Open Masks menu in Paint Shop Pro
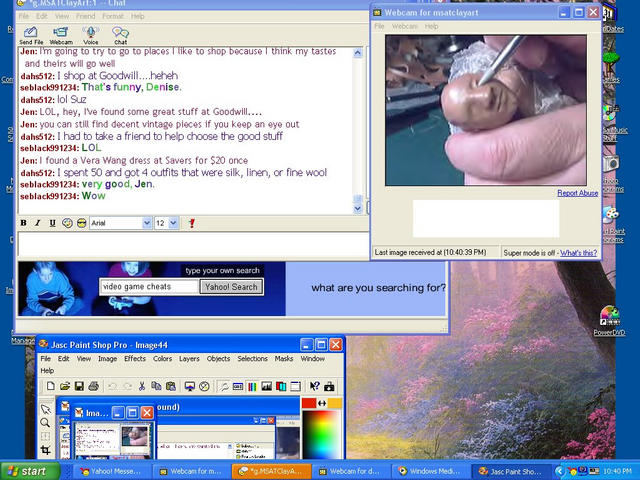 point(284,358)
